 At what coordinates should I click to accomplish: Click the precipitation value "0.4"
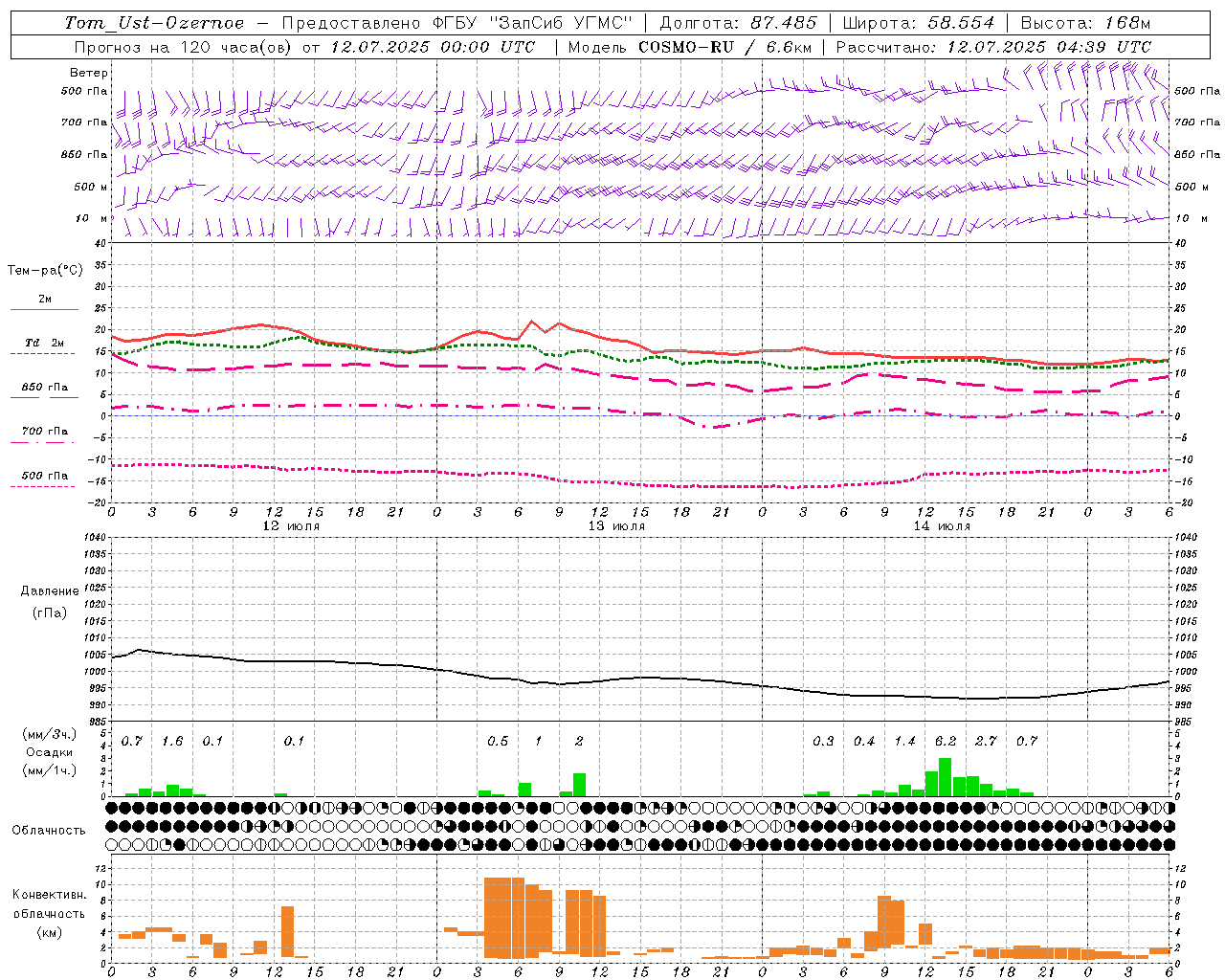(x=864, y=742)
